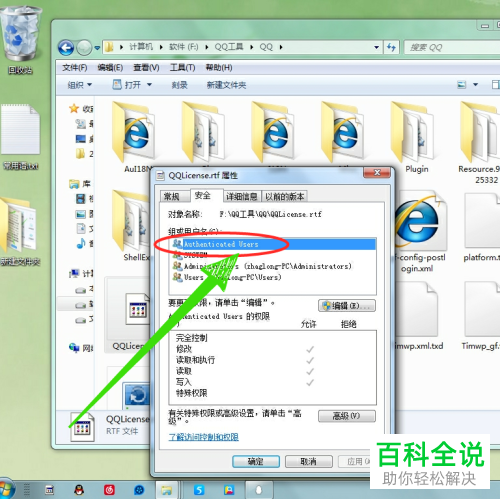The width and height of the screenshot is (500, 499).
Task: Open the Recycle Bin desktop icon
Action: click(x=21, y=39)
